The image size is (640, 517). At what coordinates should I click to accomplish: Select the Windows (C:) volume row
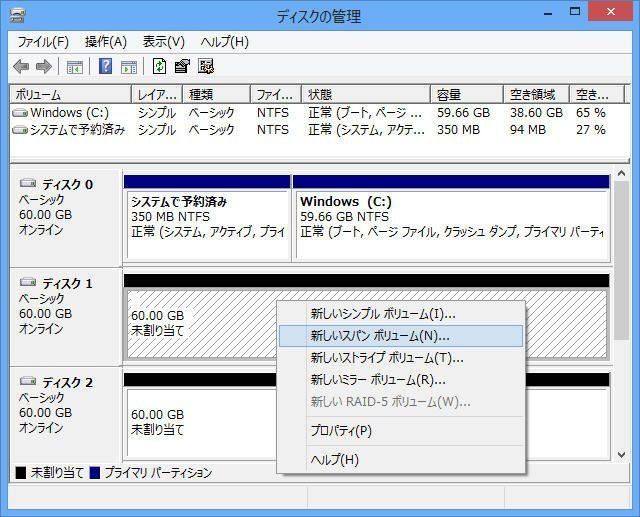pyautogui.click(x=68, y=113)
